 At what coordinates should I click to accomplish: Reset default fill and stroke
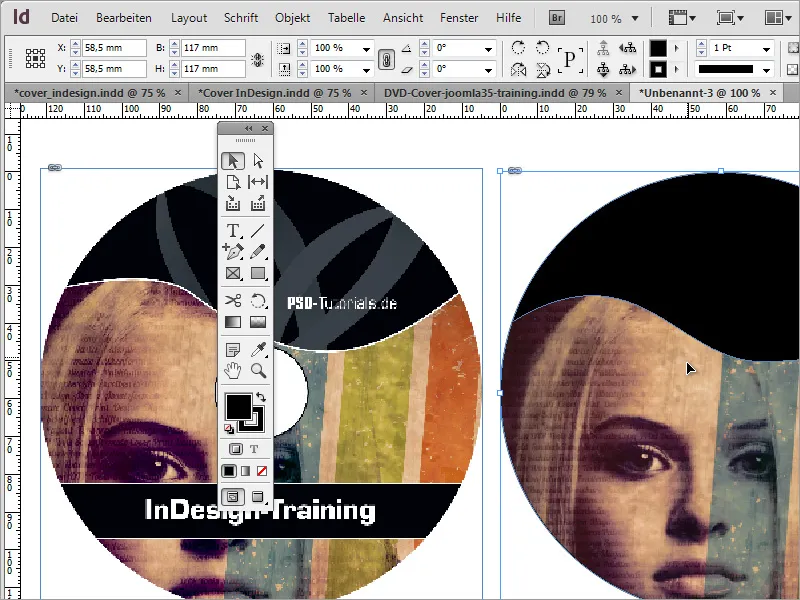(x=229, y=429)
